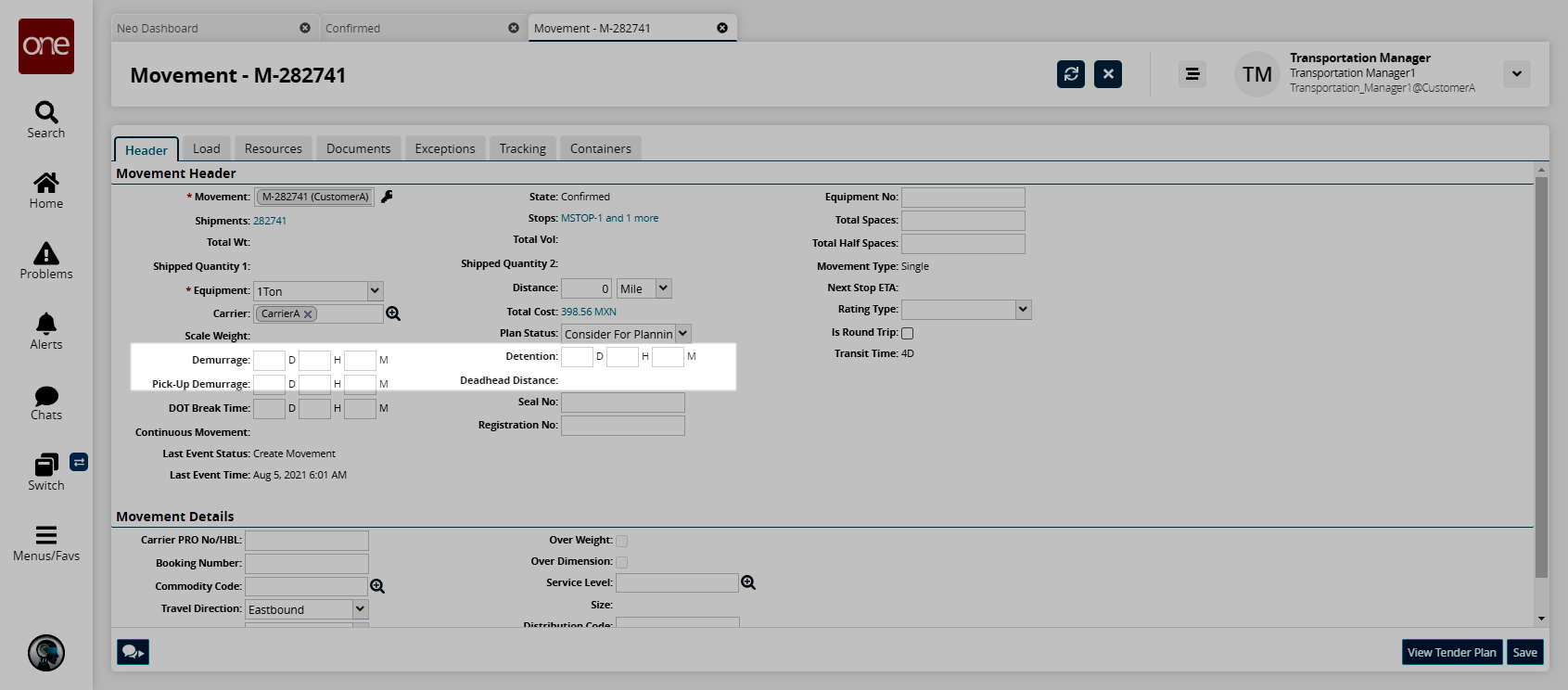The height and width of the screenshot is (690, 1568).
Task: Click the wrench icon beside Movement field
Action: point(388,197)
